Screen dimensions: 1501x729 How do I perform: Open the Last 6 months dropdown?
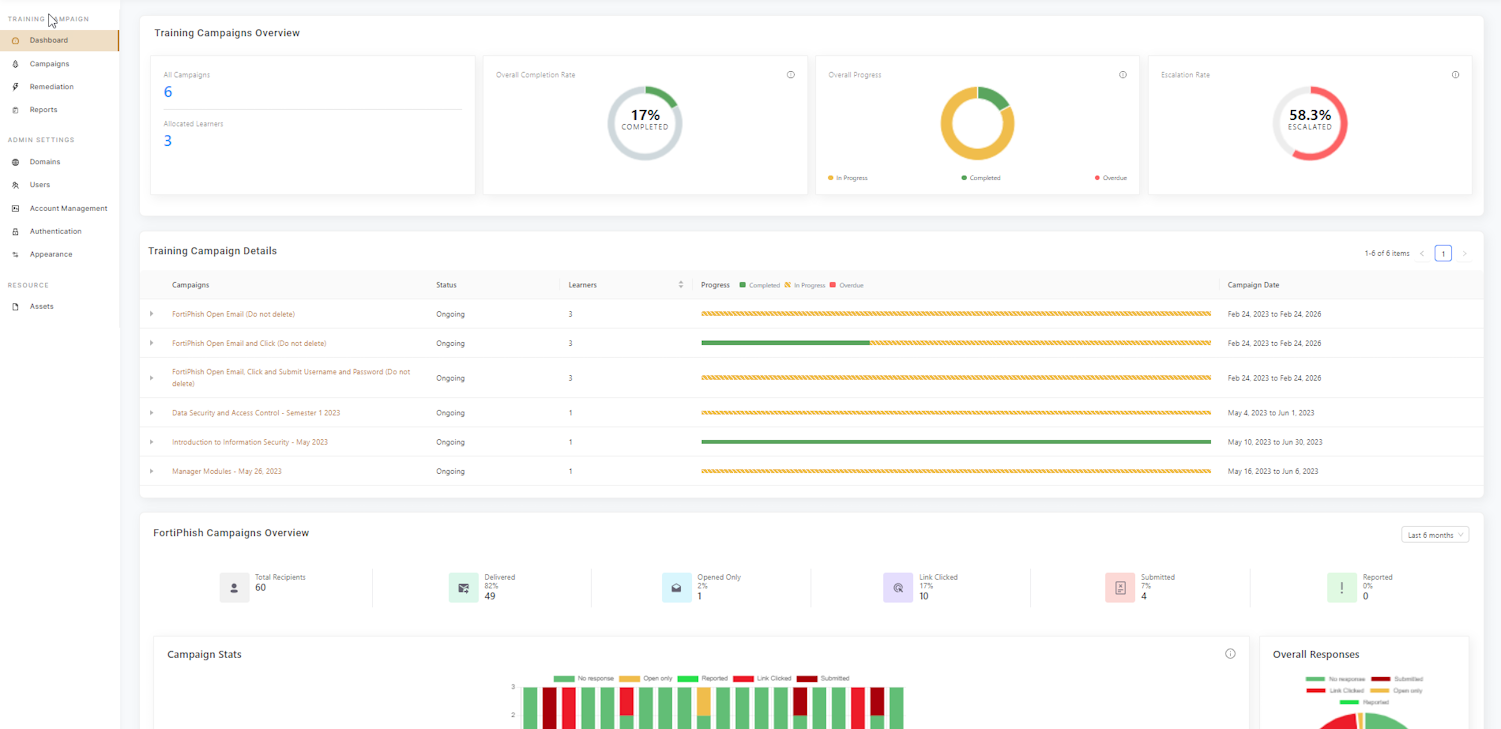pyautogui.click(x=1435, y=535)
